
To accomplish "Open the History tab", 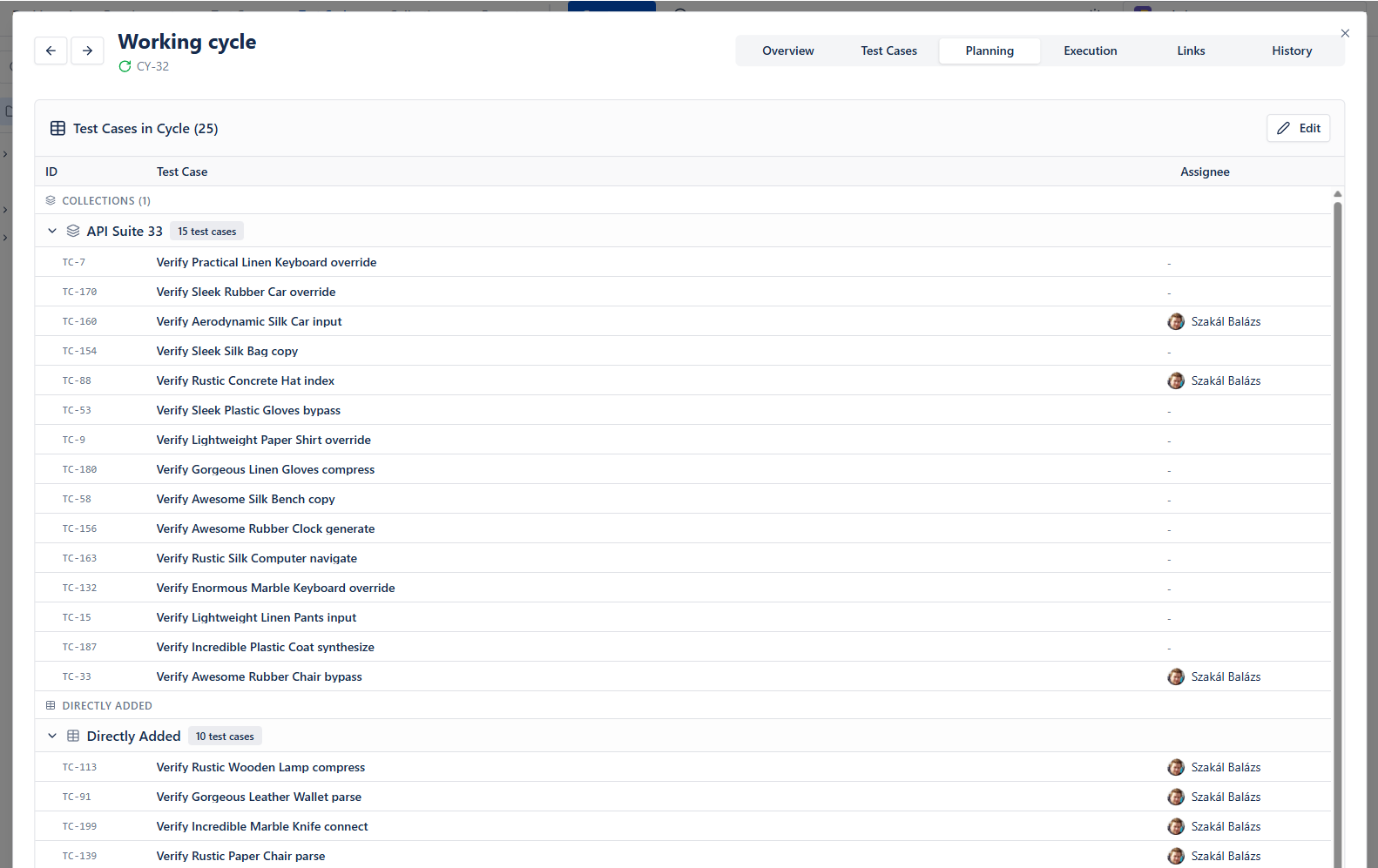I will click(x=1291, y=50).
